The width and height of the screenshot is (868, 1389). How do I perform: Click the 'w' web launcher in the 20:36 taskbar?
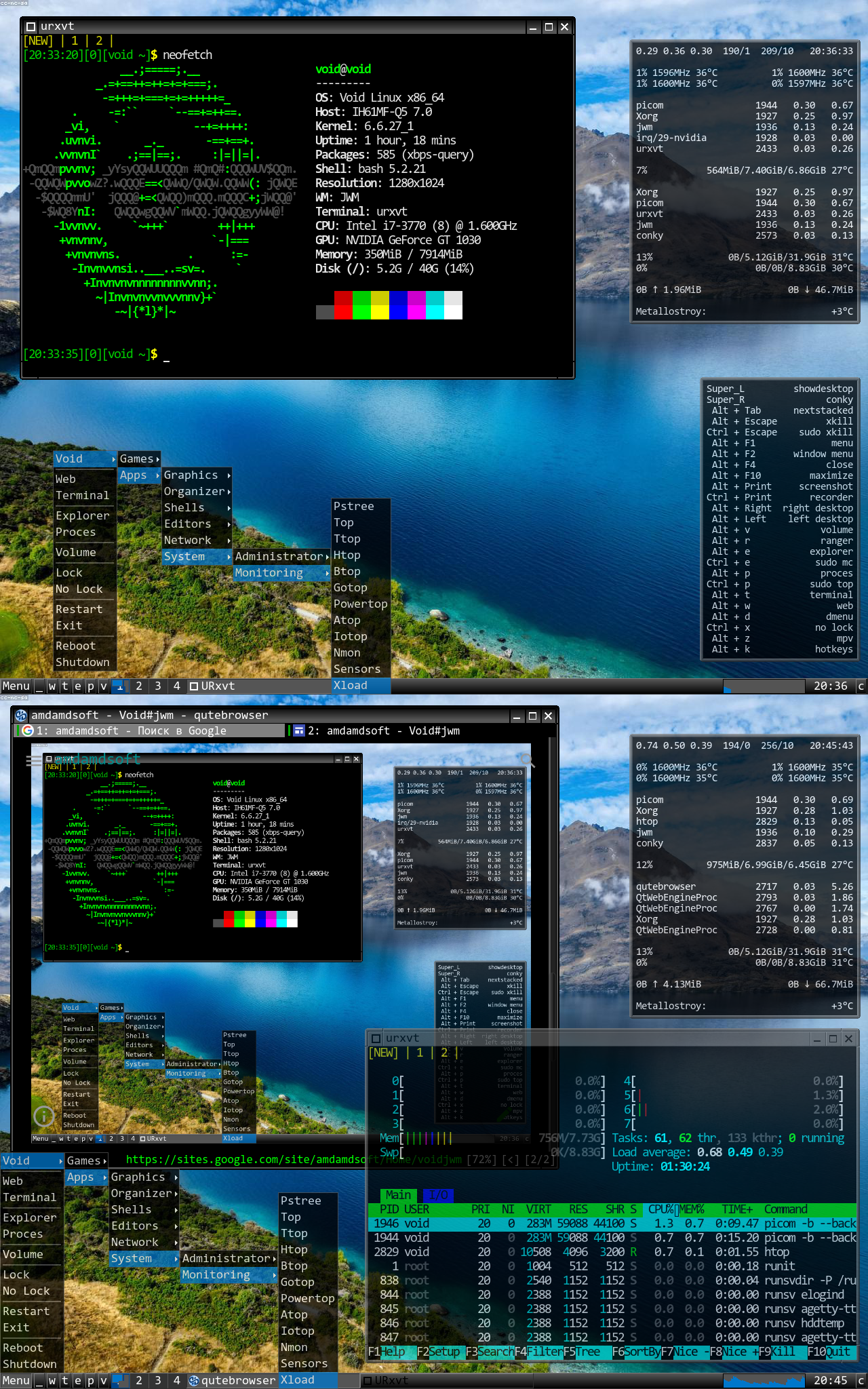[52, 686]
